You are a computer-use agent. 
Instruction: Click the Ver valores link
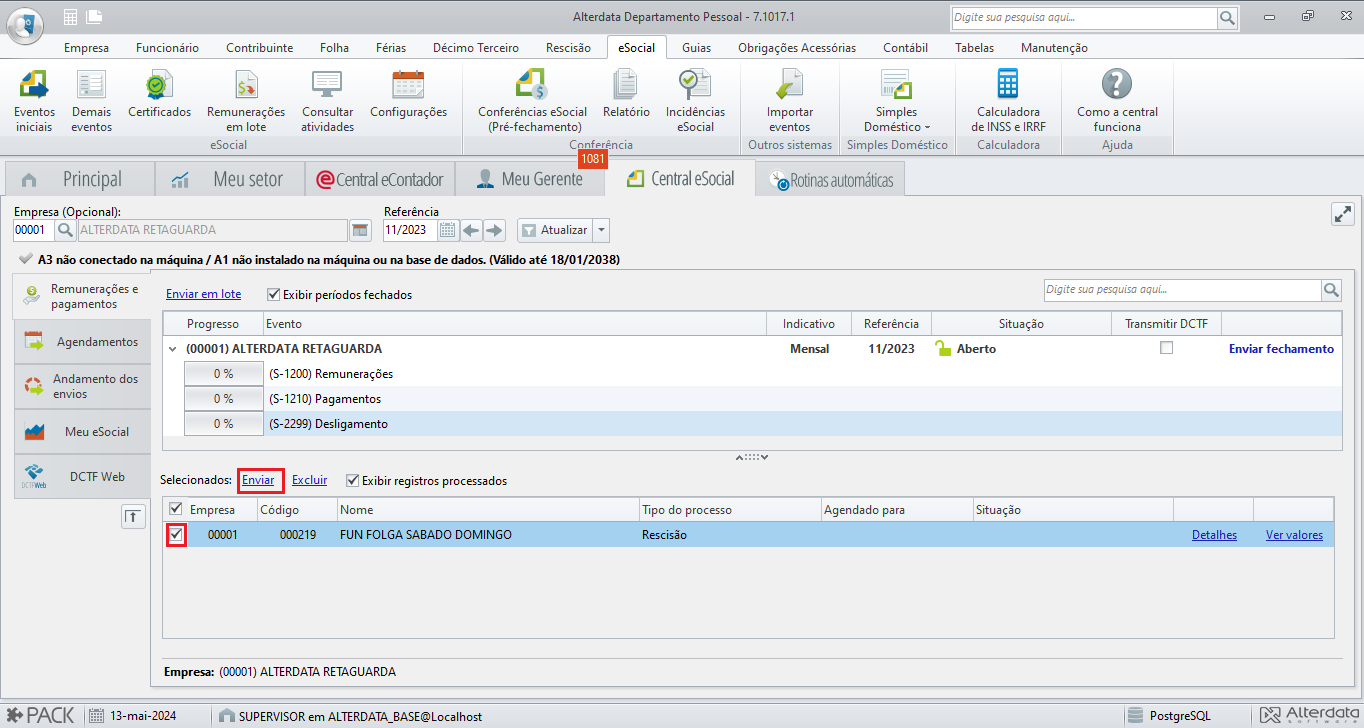pyautogui.click(x=1294, y=535)
